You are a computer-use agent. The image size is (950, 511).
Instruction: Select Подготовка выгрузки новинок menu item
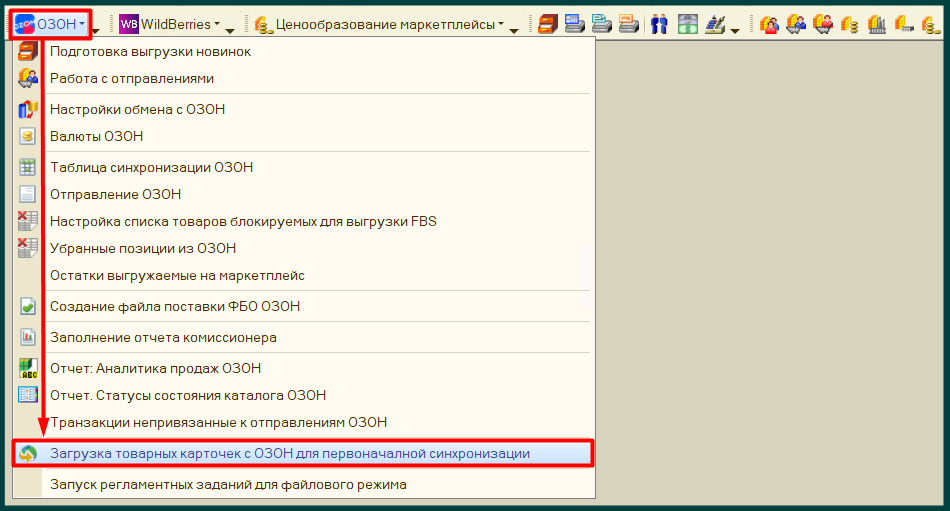click(x=304, y=52)
